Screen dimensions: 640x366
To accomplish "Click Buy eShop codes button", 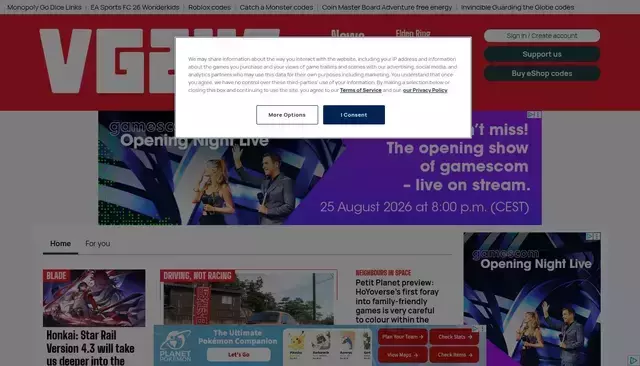I will (x=542, y=73).
